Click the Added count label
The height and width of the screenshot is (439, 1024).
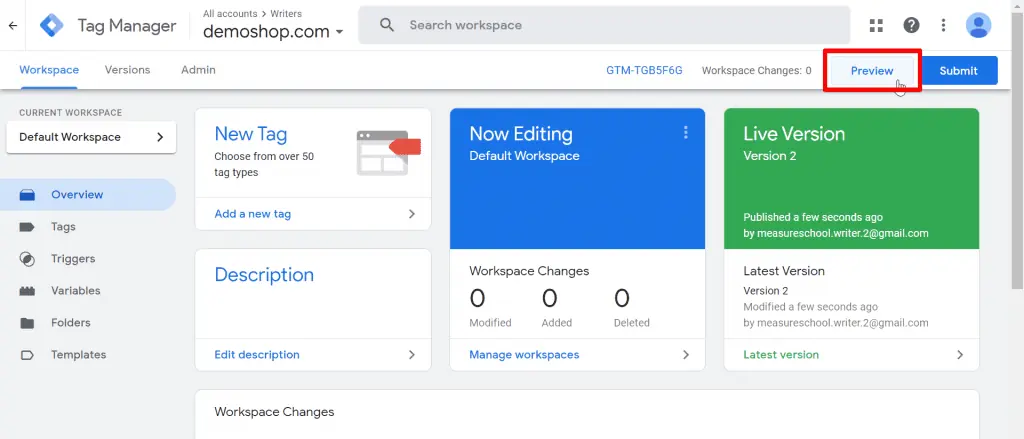click(556, 323)
